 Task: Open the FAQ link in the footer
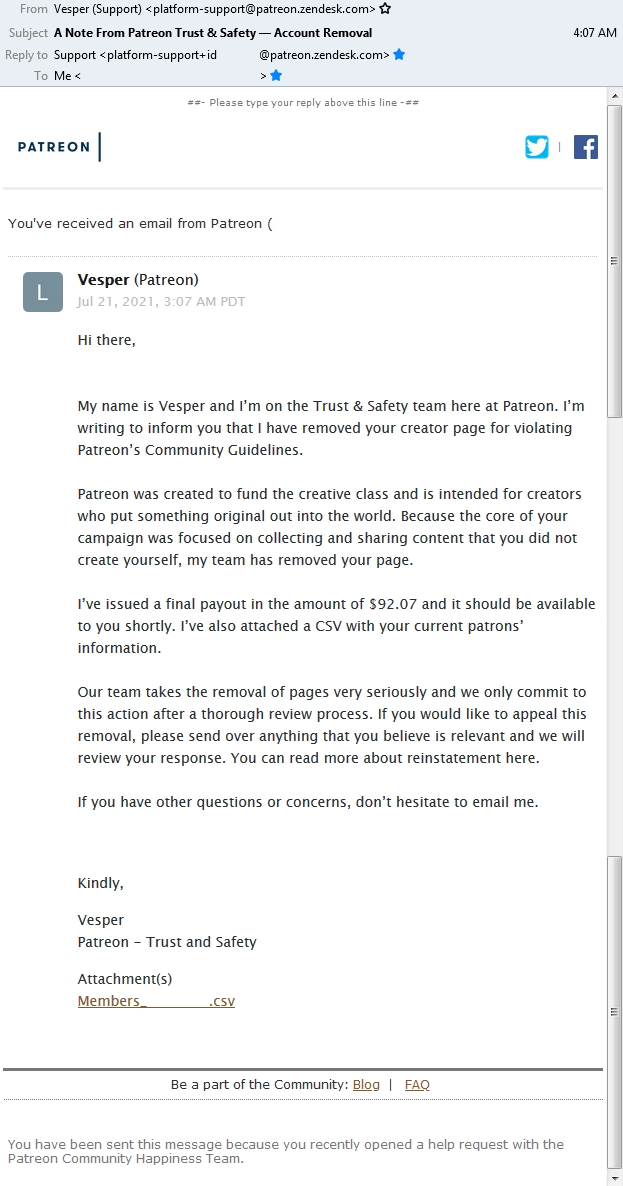tap(417, 1085)
